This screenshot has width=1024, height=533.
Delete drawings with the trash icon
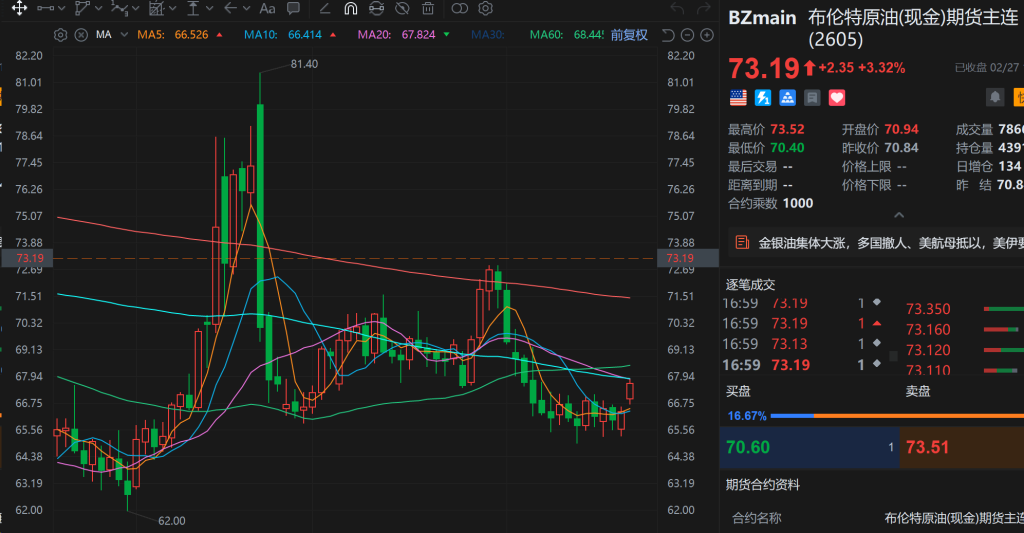coord(428,9)
